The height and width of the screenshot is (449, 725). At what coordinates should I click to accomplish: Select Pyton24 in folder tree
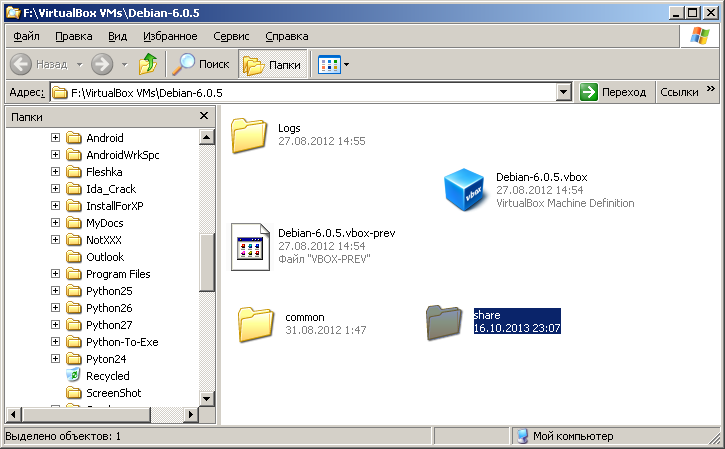[106, 359]
